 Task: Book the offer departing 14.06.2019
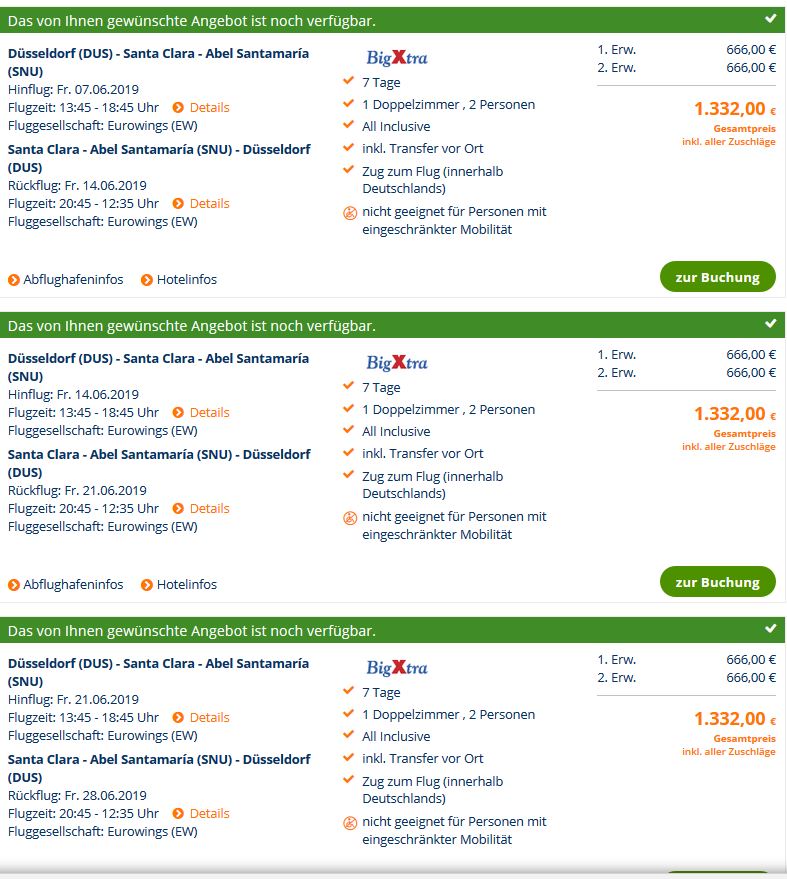(x=717, y=582)
